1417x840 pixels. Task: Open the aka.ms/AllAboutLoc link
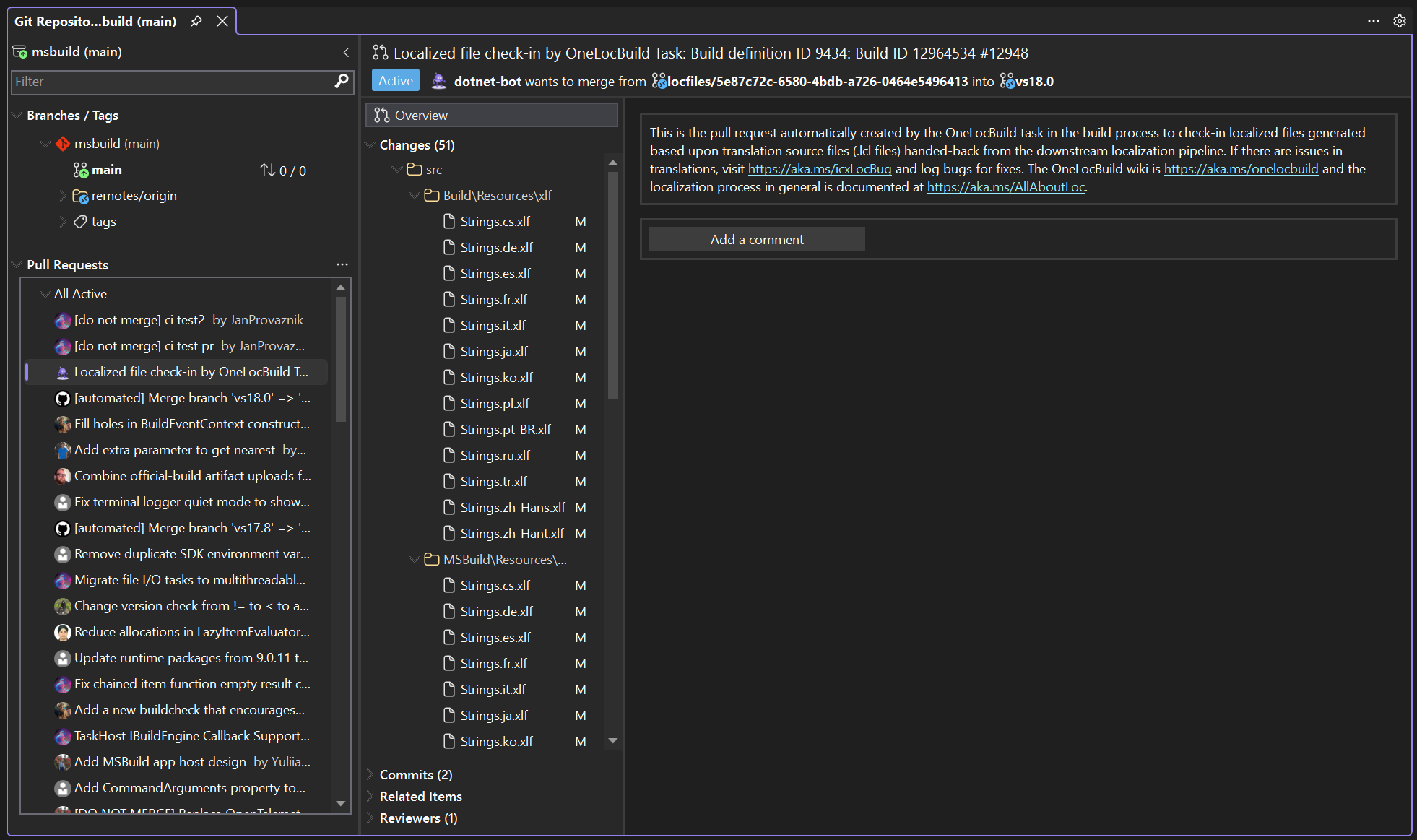point(1005,187)
